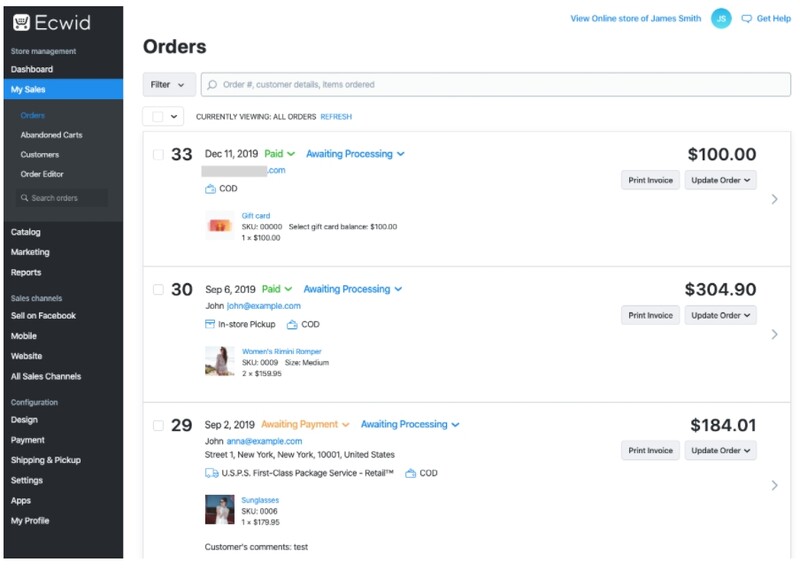
Task: Open order 33 details with right arrow
Action: (x=774, y=199)
